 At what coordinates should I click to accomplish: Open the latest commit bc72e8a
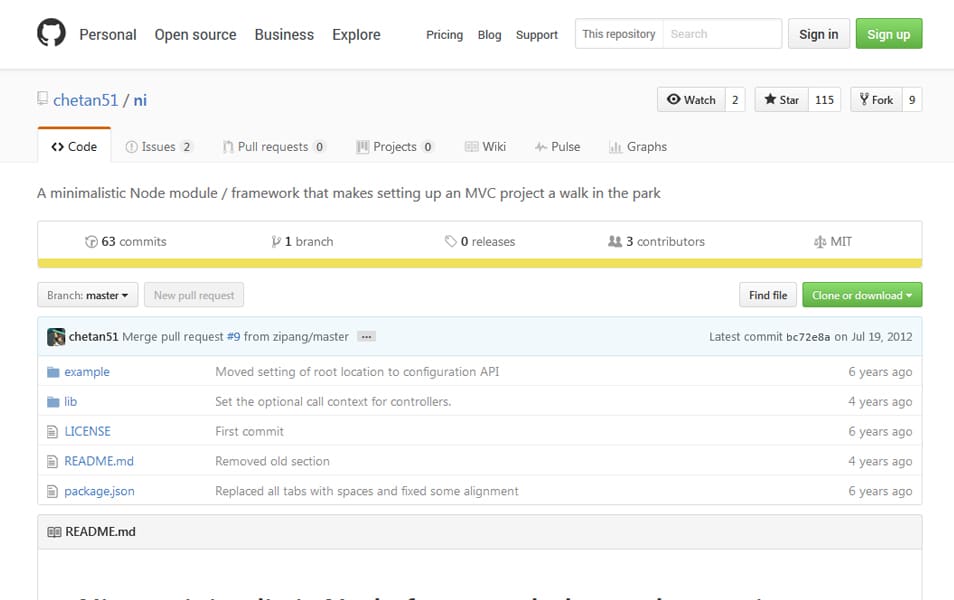click(x=808, y=337)
